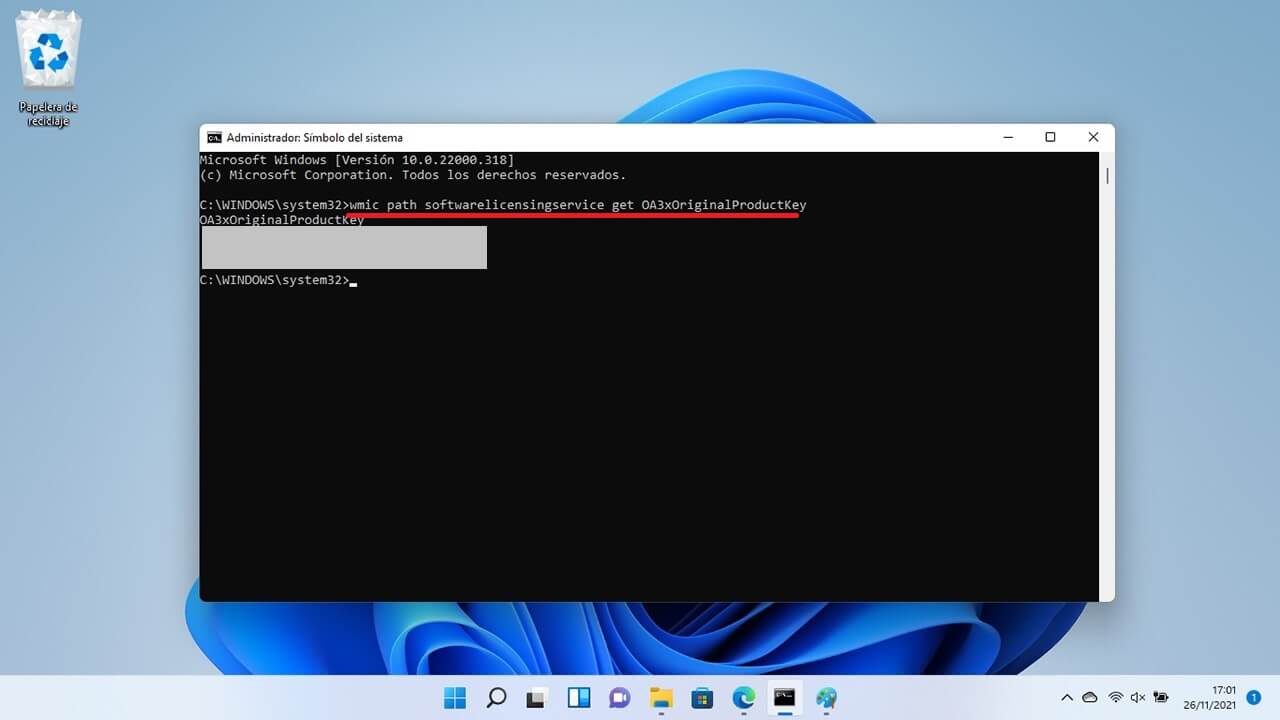Viewport: 1280px width, 720px height.
Task: Click the text 'OA3xOriginalProductKey' output header
Action: (282, 220)
